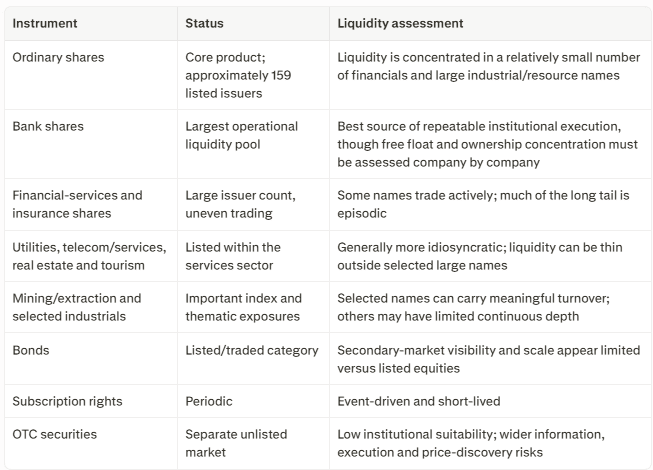Click the Utilities, telecom/services instrument cell
653x470 pixels.
89,256
